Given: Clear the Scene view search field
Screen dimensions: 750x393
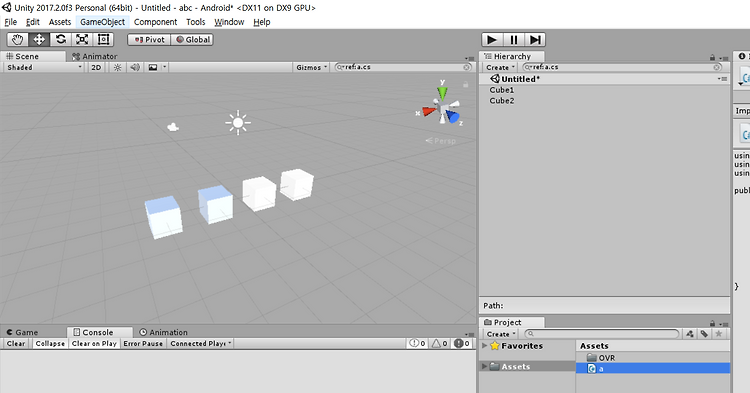Looking at the screenshot, I should pos(467,67).
